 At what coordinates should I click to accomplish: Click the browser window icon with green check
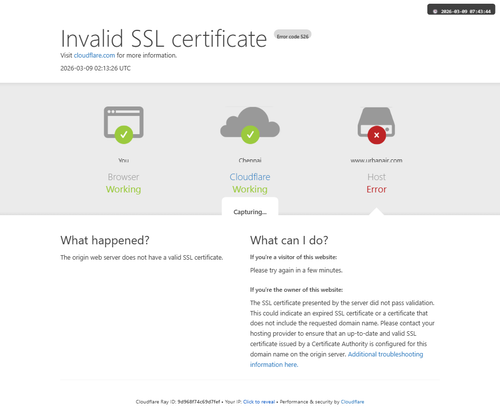coord(124,125)
